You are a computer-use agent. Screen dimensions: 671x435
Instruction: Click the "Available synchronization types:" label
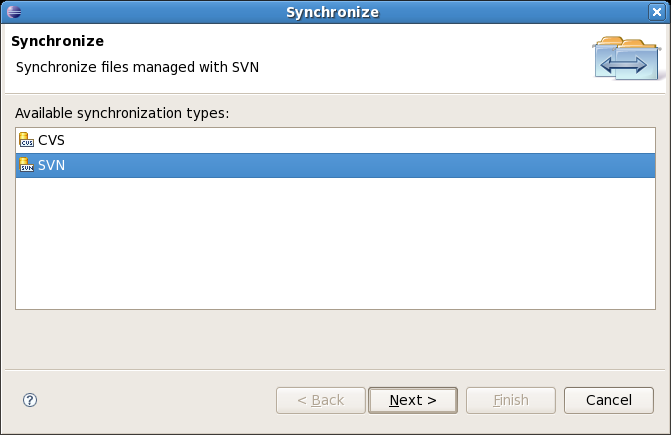point(122,113)
